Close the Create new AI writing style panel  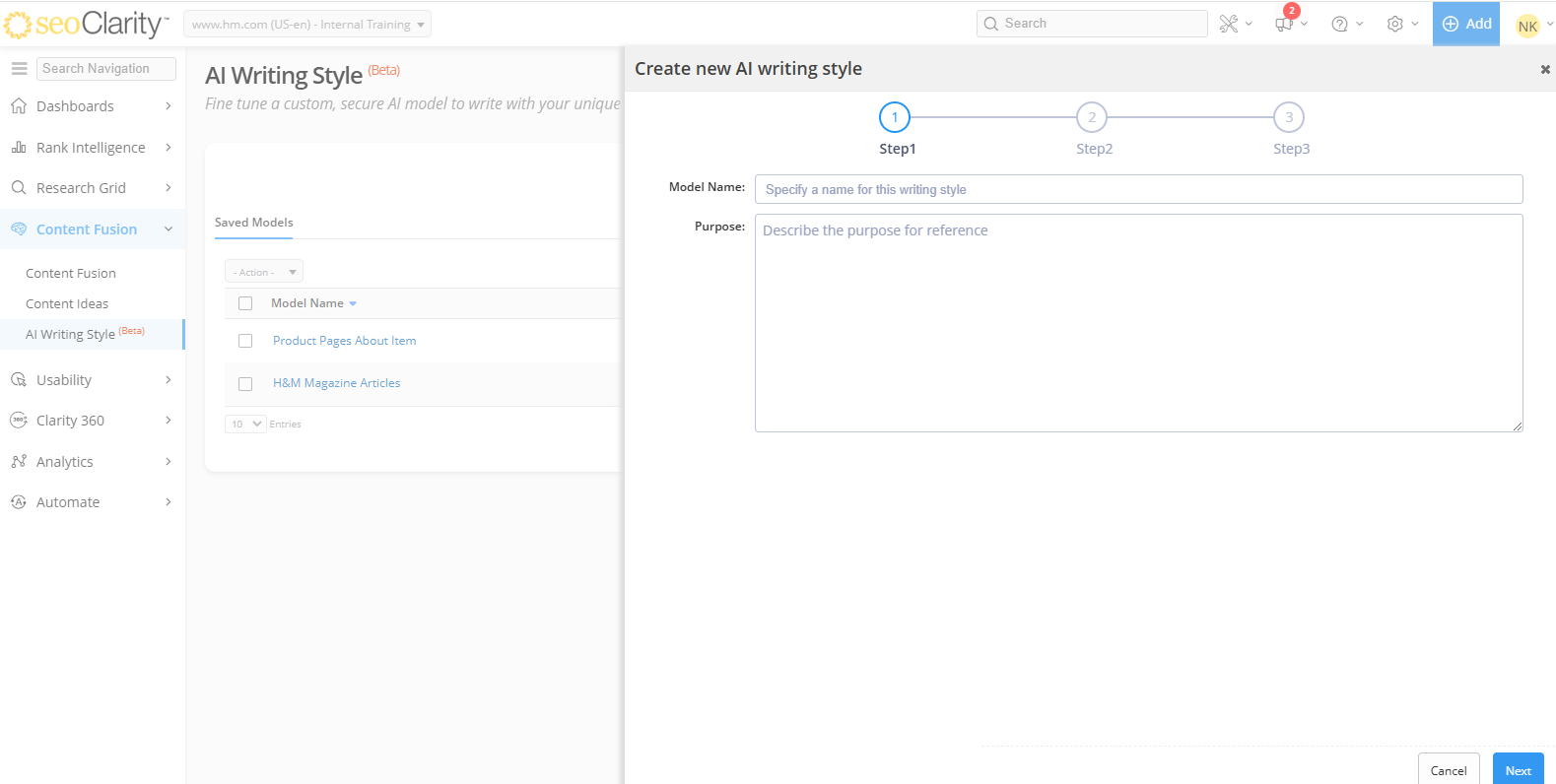(1544, 69)
